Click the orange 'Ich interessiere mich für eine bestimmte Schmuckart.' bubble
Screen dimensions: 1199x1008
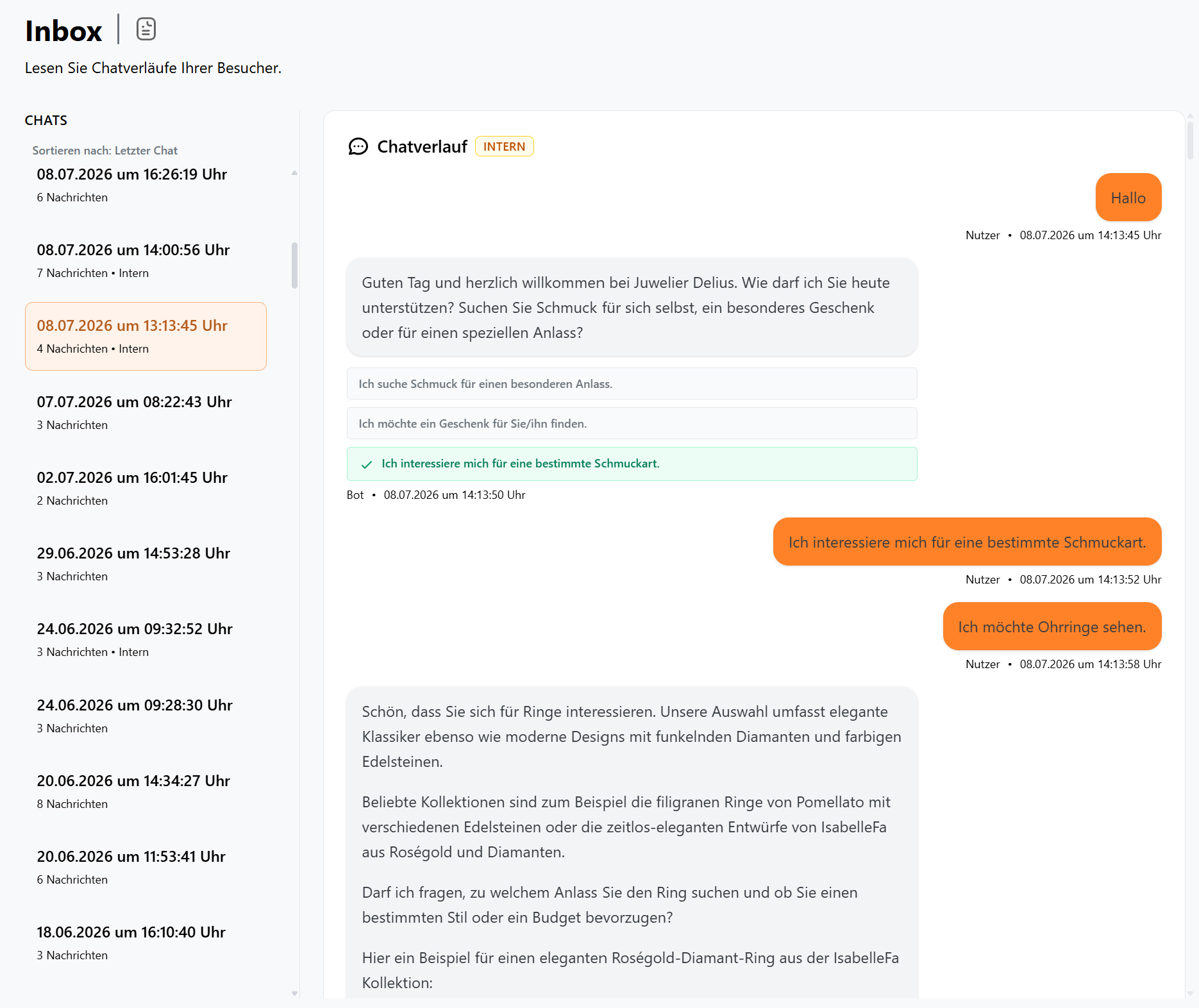[967, 542]
